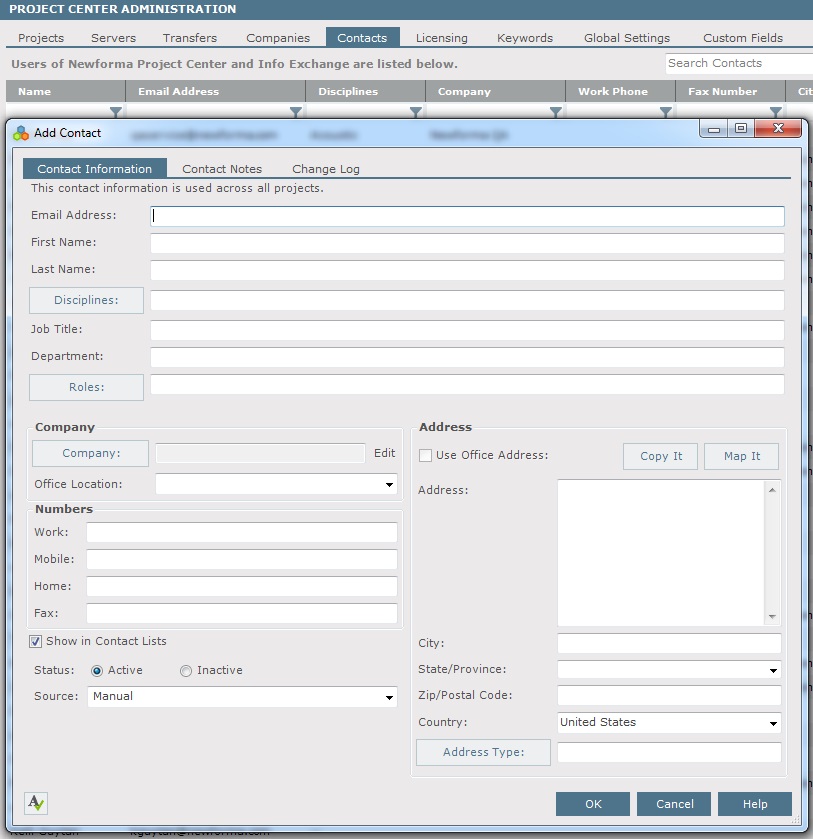Click the Fax number field
Viewport: 813px width, 839px height.
[x=242, y=613]
